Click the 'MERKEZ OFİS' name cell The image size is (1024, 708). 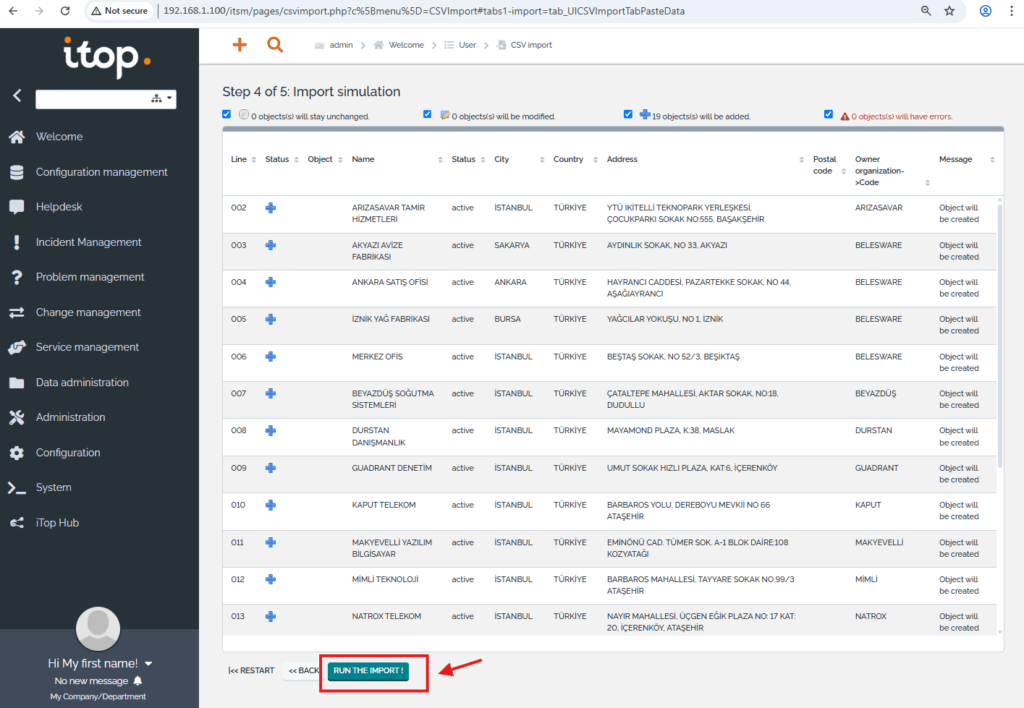(x=377, y=357)
